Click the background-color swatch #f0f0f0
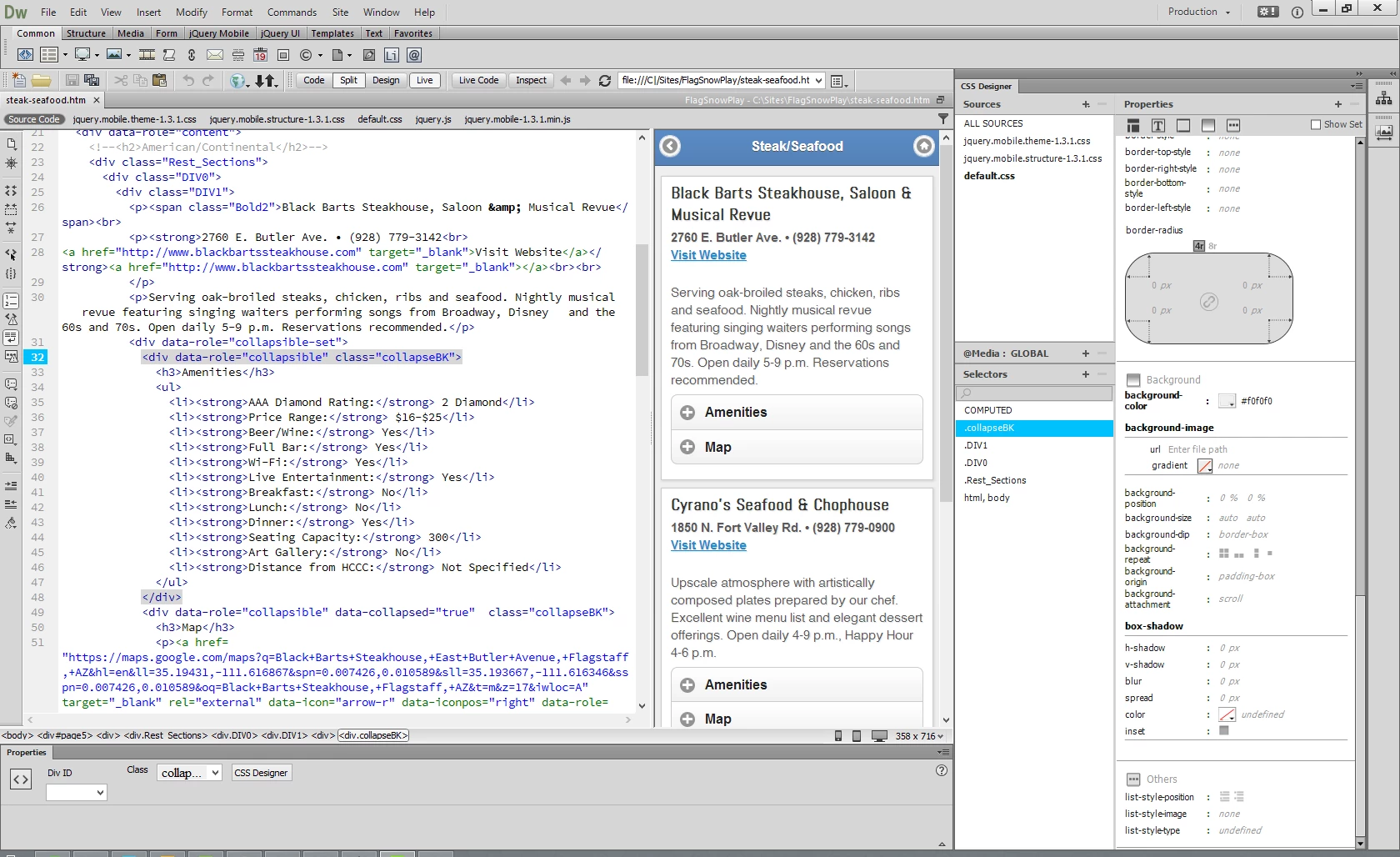Screen dimensions: 1400x857 click(1227, 401)
